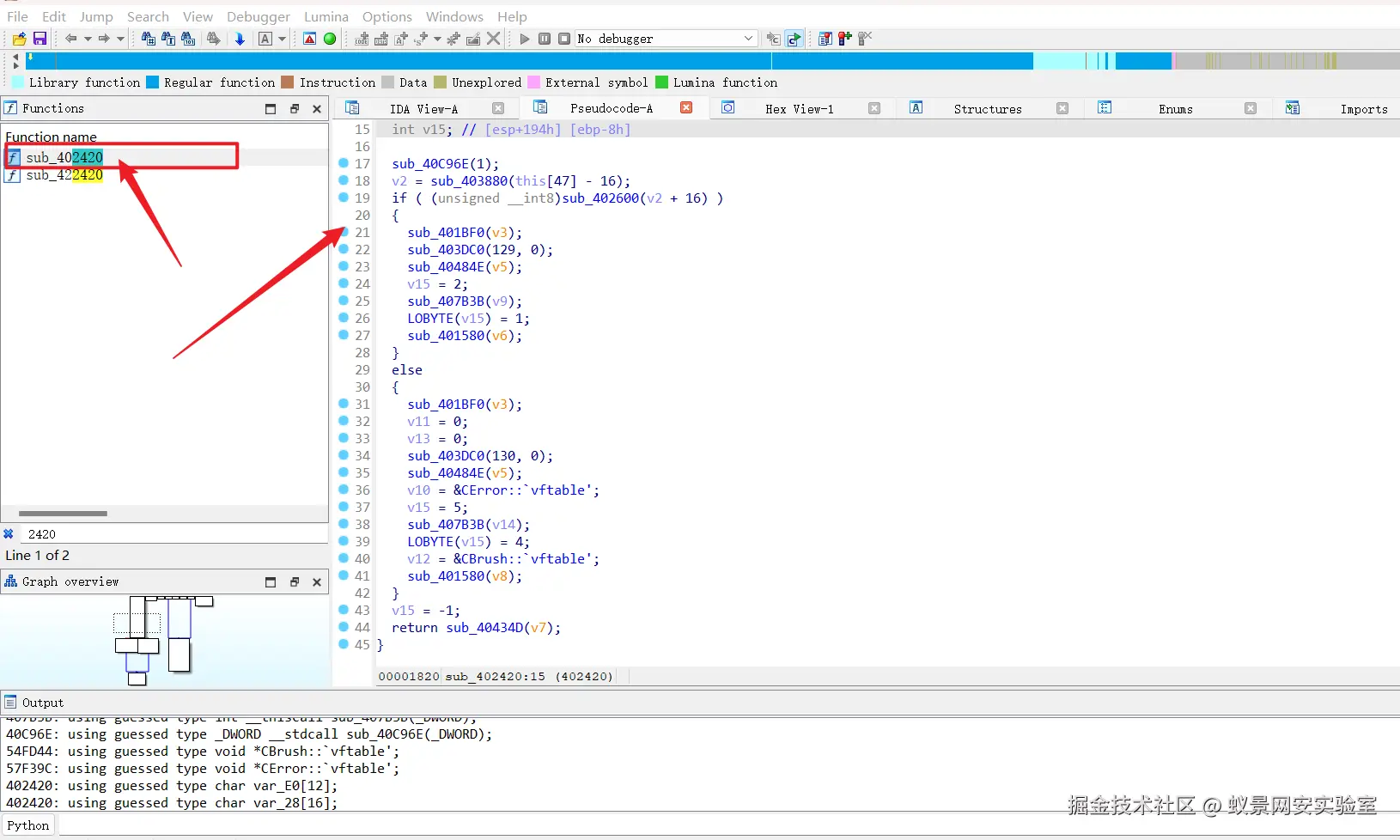Toggle breakpoint dot on line 17

coord(344,163)
